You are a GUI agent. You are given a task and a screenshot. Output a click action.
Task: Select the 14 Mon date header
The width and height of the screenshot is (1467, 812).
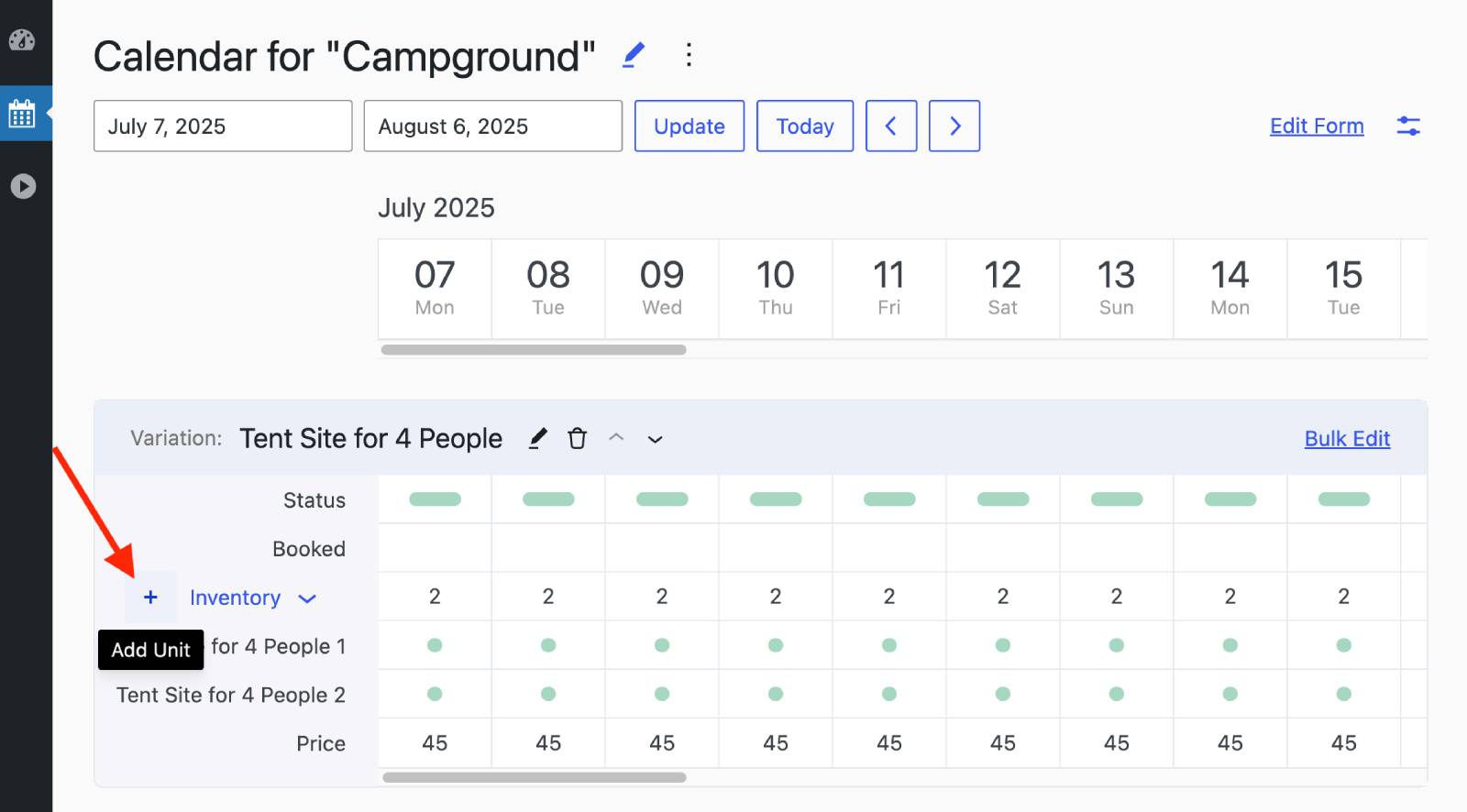[x=1230, y=289]
